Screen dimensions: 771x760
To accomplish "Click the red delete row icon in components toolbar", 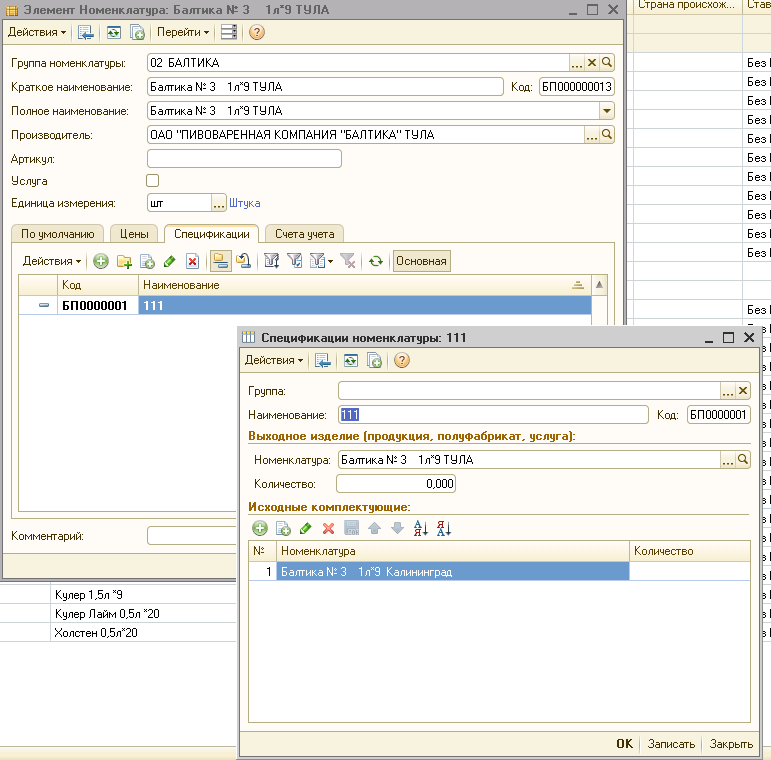I will pos(328,528).
